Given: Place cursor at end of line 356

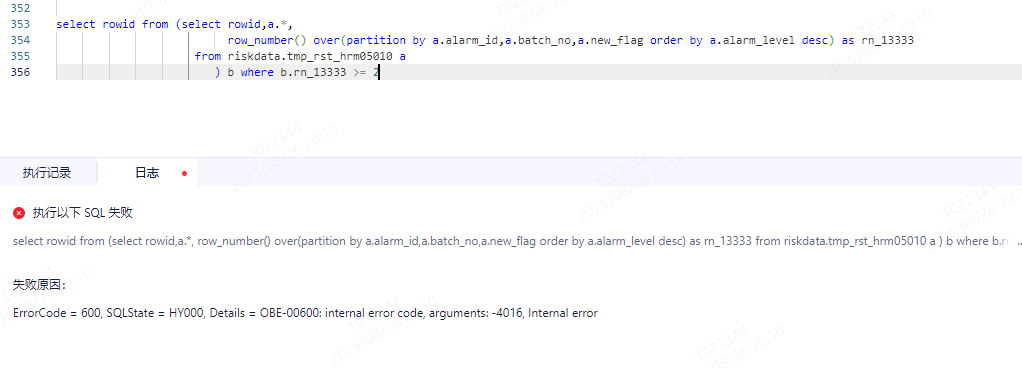Looking at the screenshot, I should tap(379, 72).
